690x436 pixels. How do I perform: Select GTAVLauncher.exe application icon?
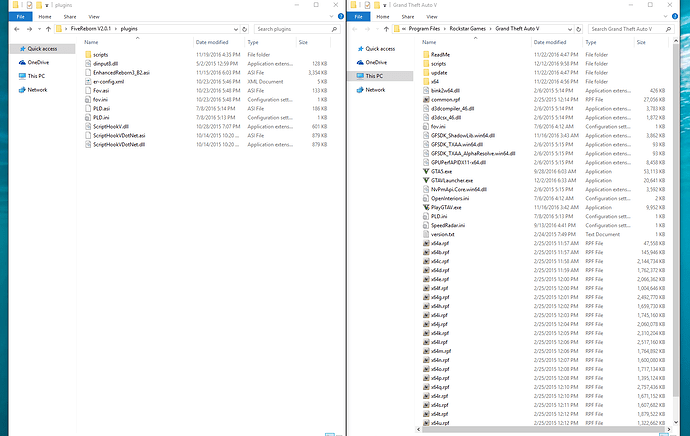426,180
